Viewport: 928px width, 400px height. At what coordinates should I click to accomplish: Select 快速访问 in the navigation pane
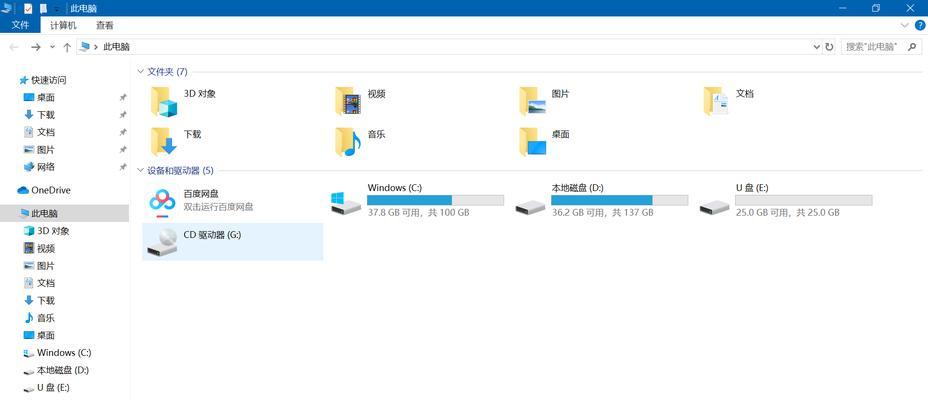pos(49,80)
